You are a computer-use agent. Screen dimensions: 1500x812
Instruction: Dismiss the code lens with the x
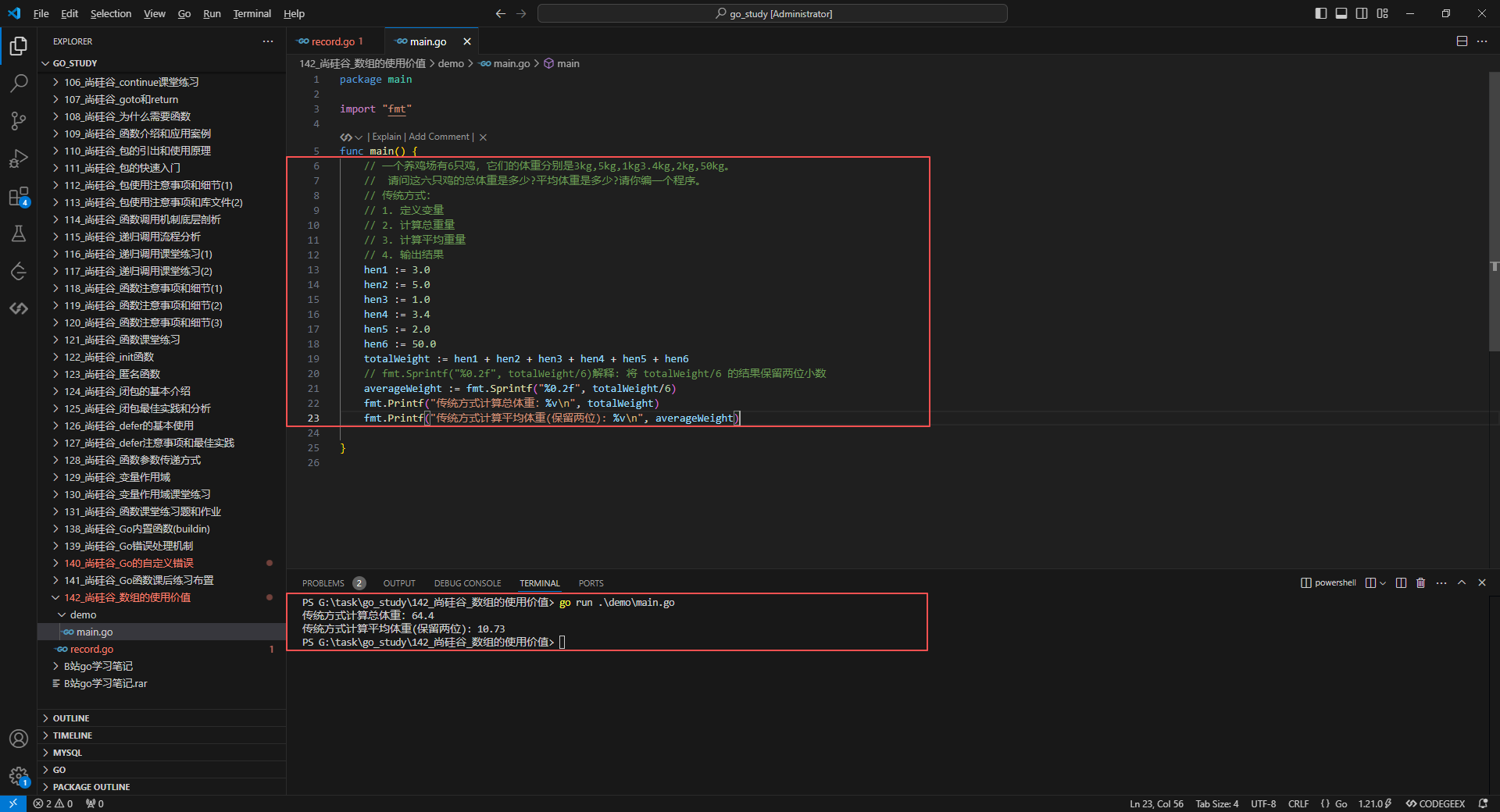[x=483, y=137]
